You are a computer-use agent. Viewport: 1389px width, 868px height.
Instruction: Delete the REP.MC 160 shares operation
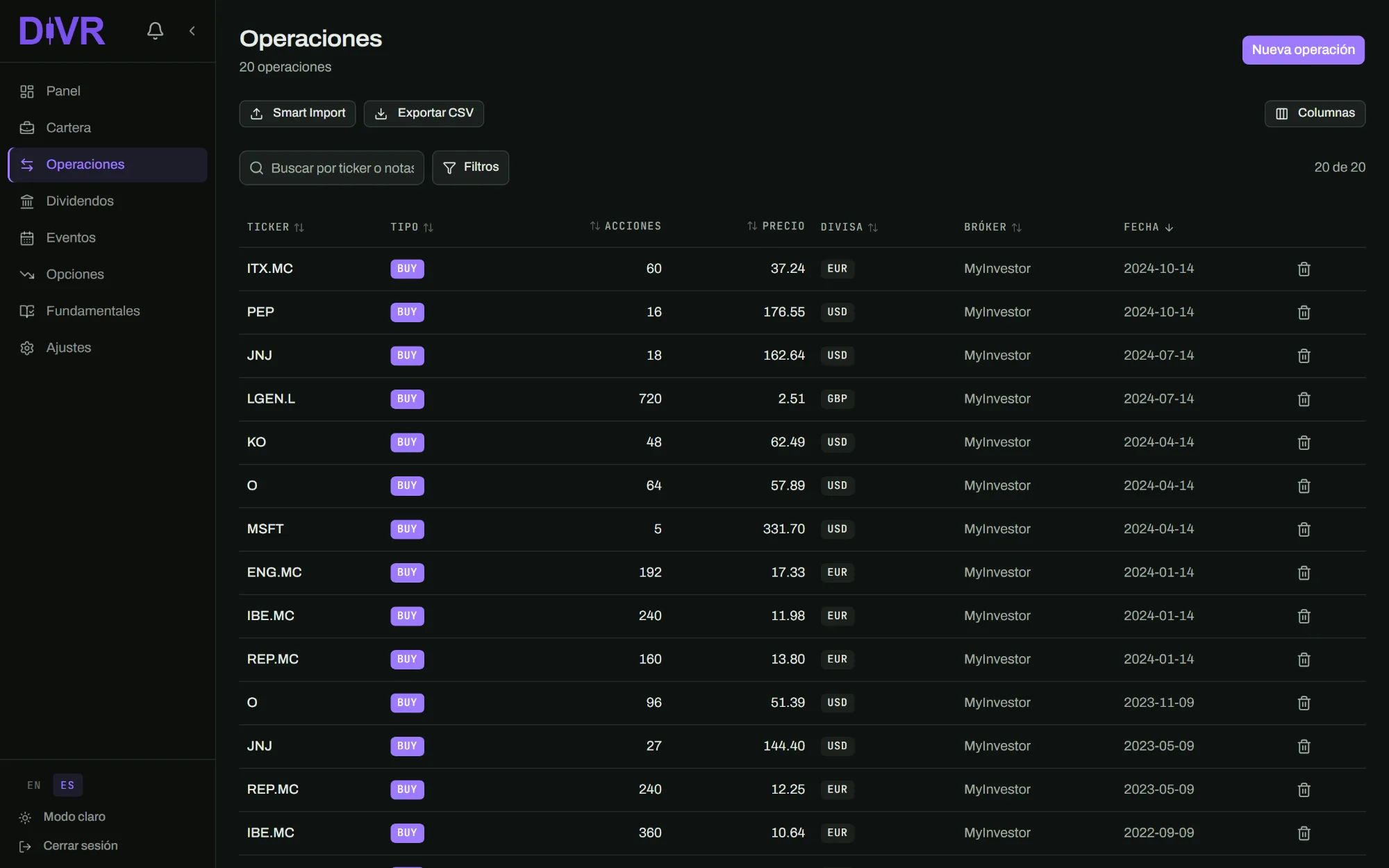pyautogui.click(x=1304, y=660)
